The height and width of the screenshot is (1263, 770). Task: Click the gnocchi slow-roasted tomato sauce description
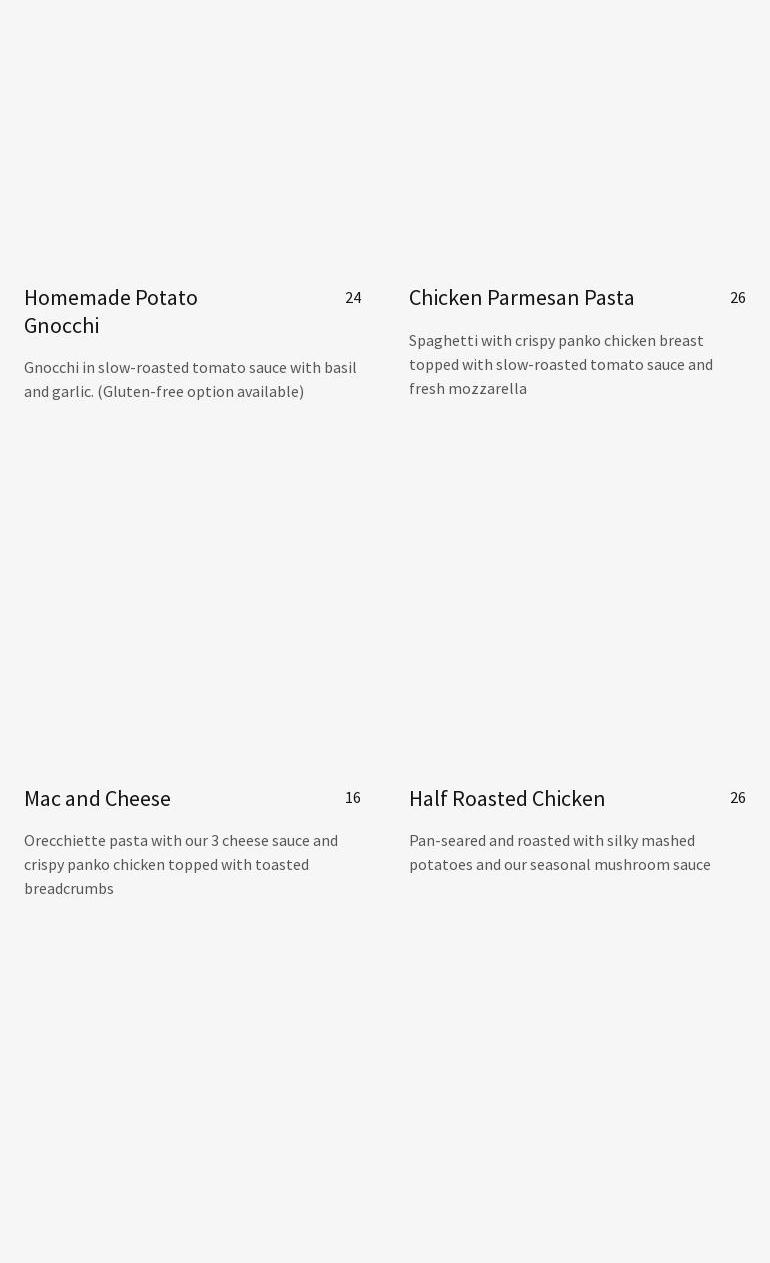click(x=190, y=368)
